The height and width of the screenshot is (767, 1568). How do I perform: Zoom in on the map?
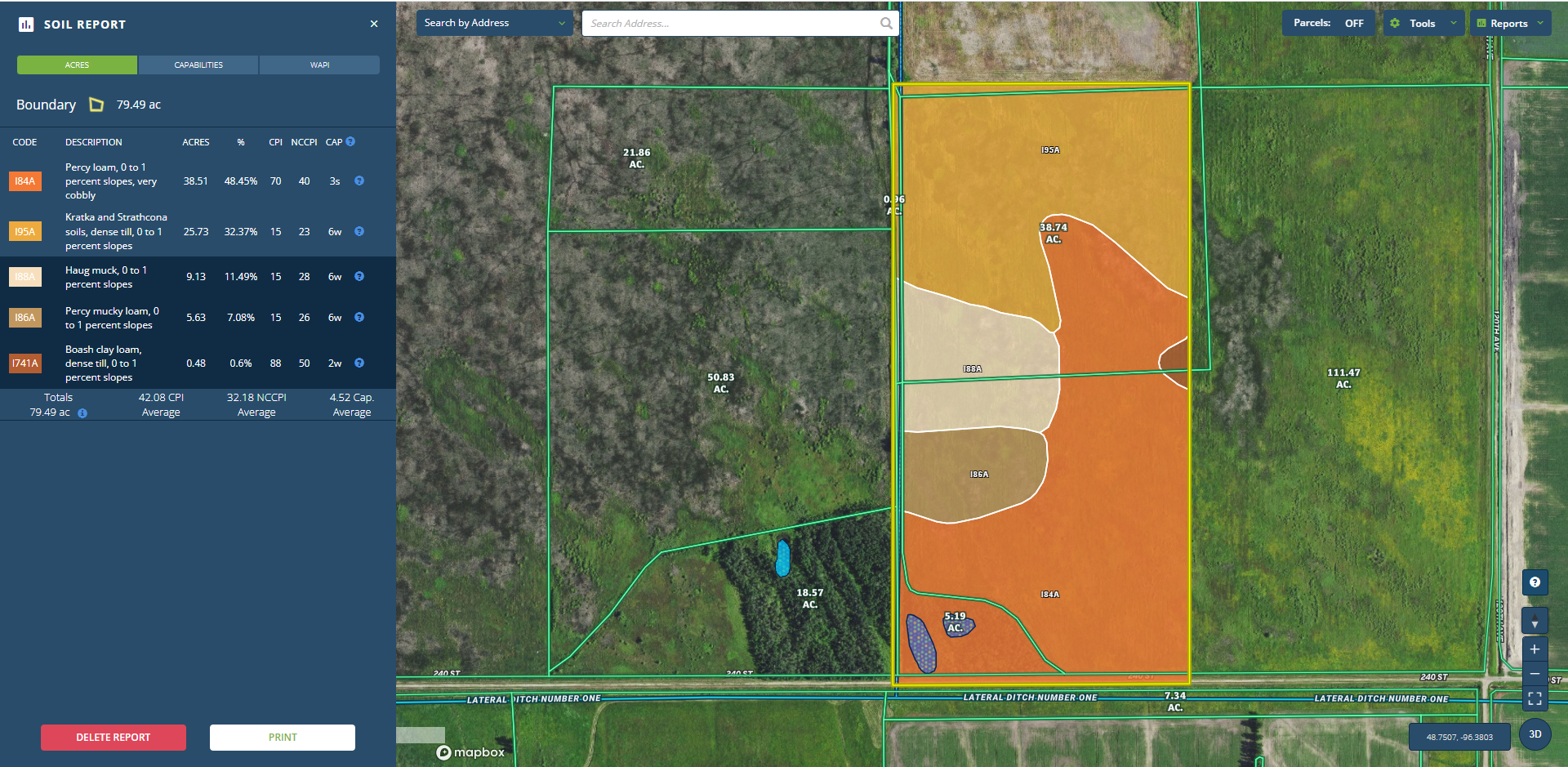pyautogui.click(x=1535, y=649)
